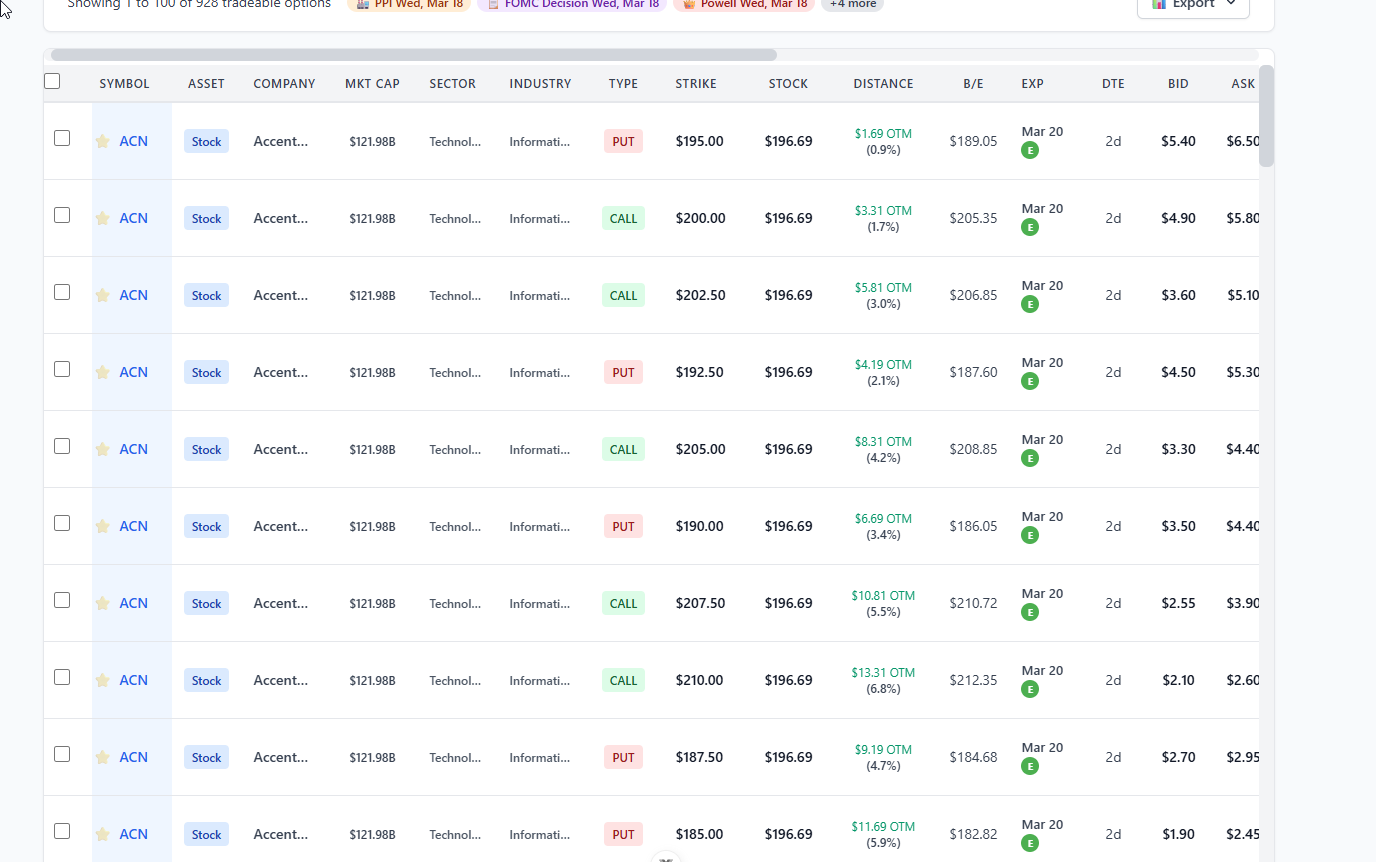Check the $192.50 put row checkbox
The image size is (1376, 862).
click(62, 369)
